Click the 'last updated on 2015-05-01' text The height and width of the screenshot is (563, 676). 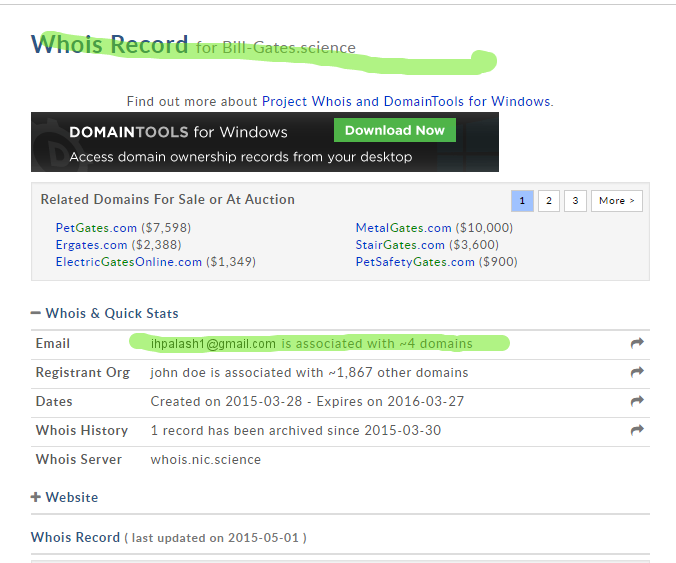click(x=215, y=538)
